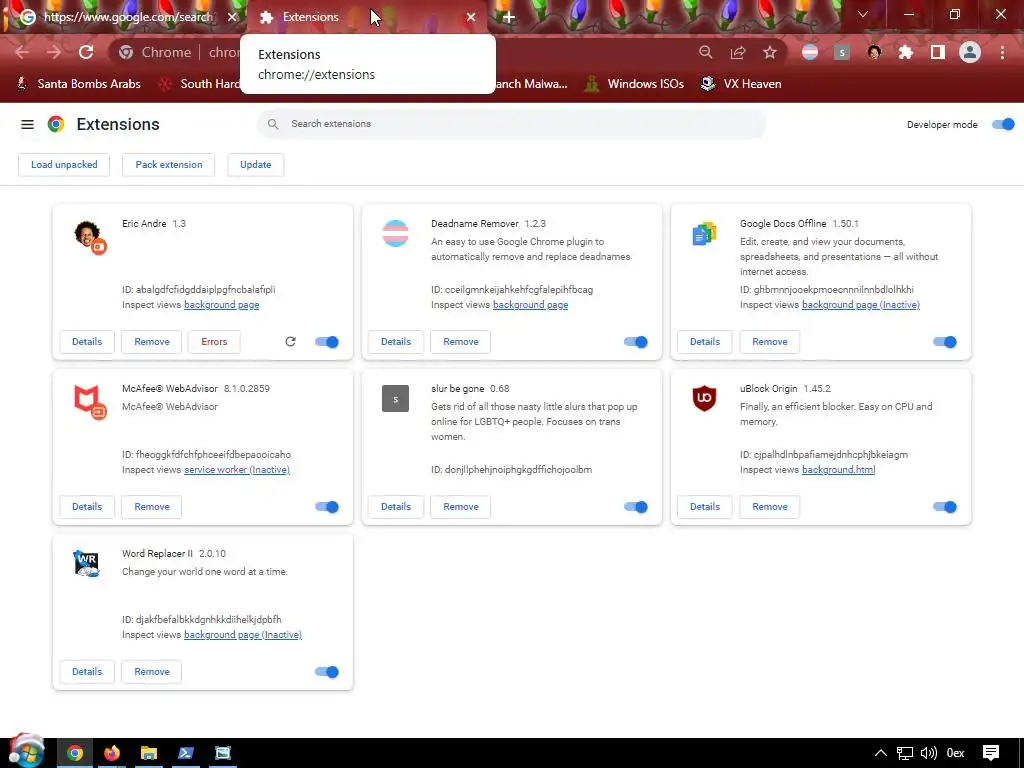Open Chrome three-dot menu
The image size is (1024, 768).
point(1002,52)
